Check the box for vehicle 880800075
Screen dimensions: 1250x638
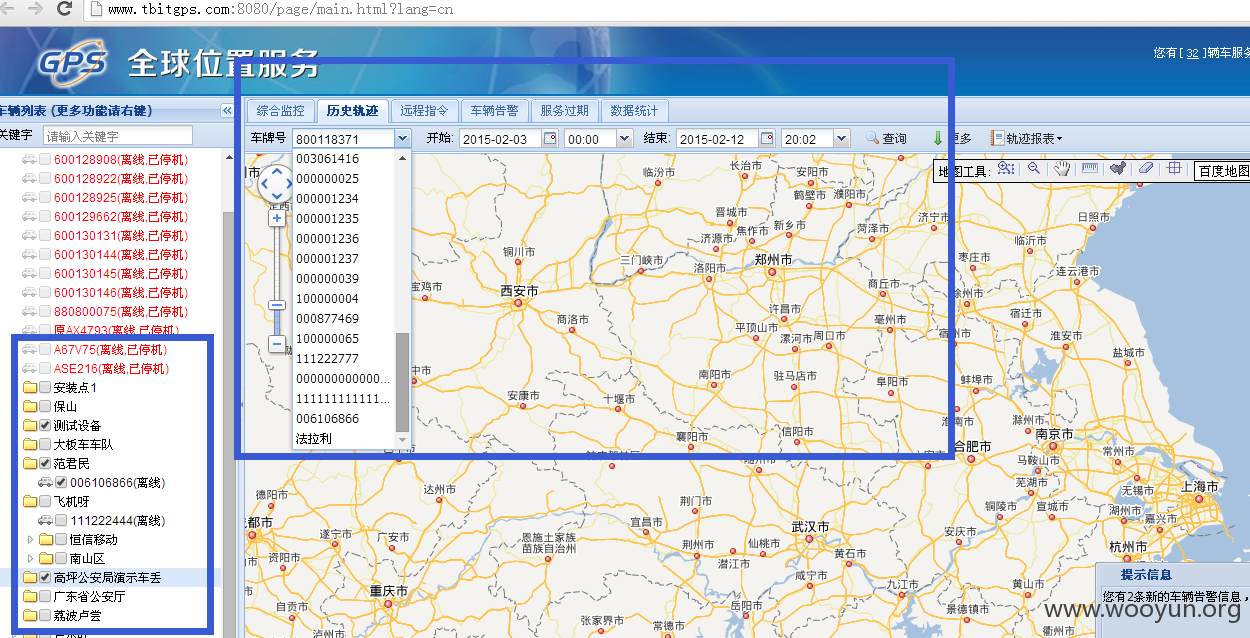tap(45, 311)
